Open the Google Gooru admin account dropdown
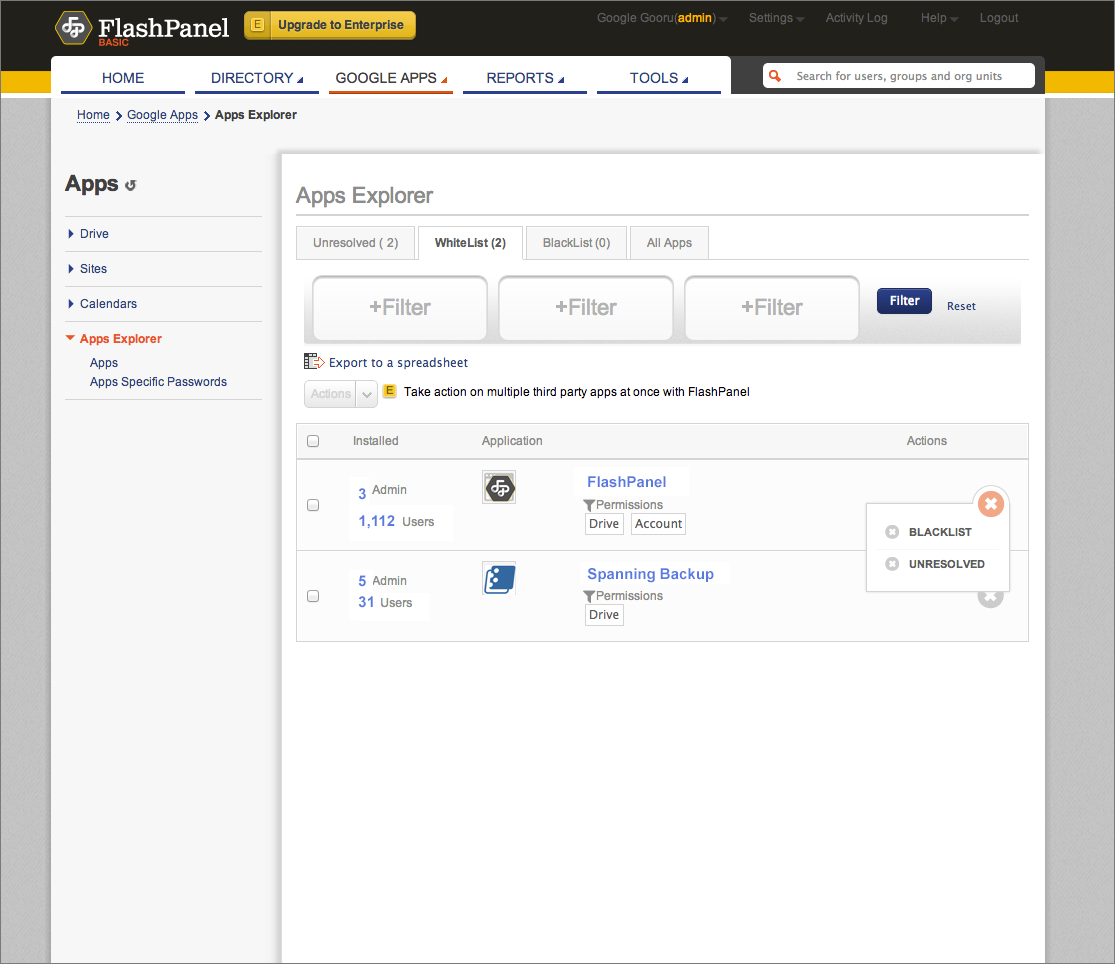The image size is (1115, 964). [661, 18]
